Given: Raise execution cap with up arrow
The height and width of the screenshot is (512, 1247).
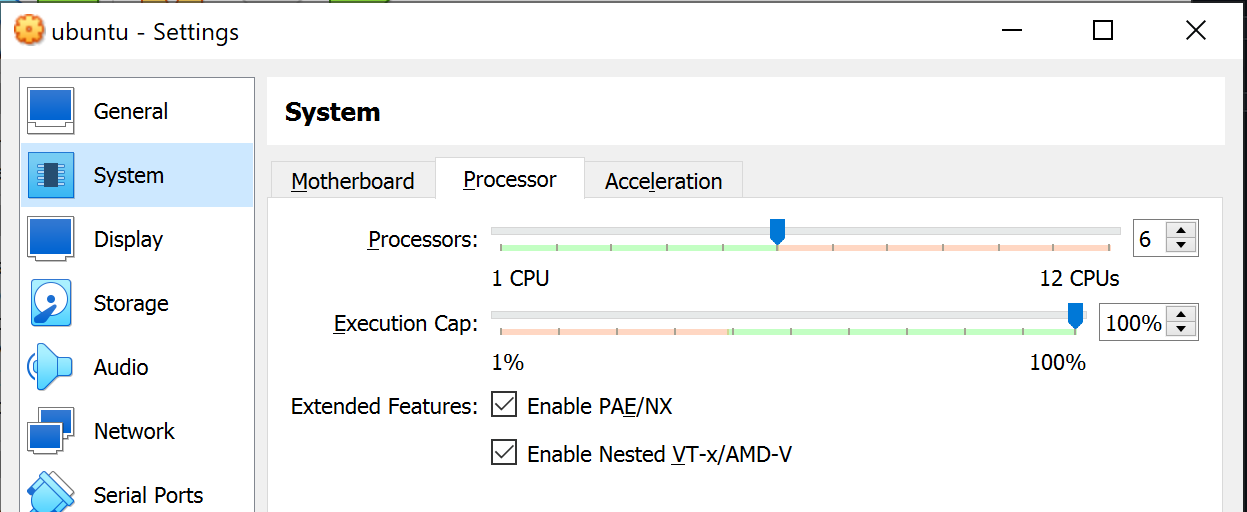Looking at the screenshot, I should coord(1182,316).
